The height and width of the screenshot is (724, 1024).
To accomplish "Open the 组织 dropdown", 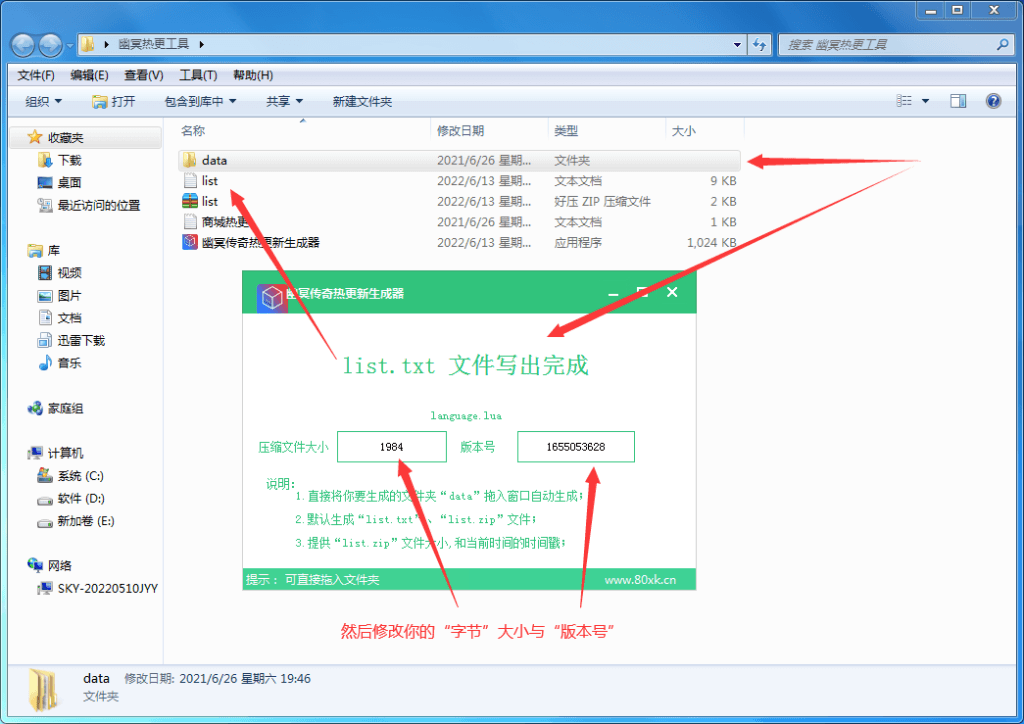I will [42, 101].
